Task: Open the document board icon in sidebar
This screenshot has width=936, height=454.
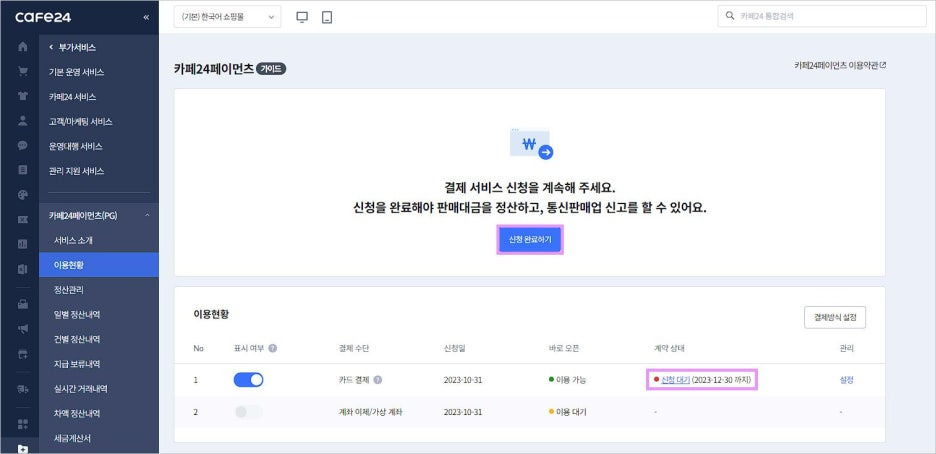Action: click(x=23, y=171)
